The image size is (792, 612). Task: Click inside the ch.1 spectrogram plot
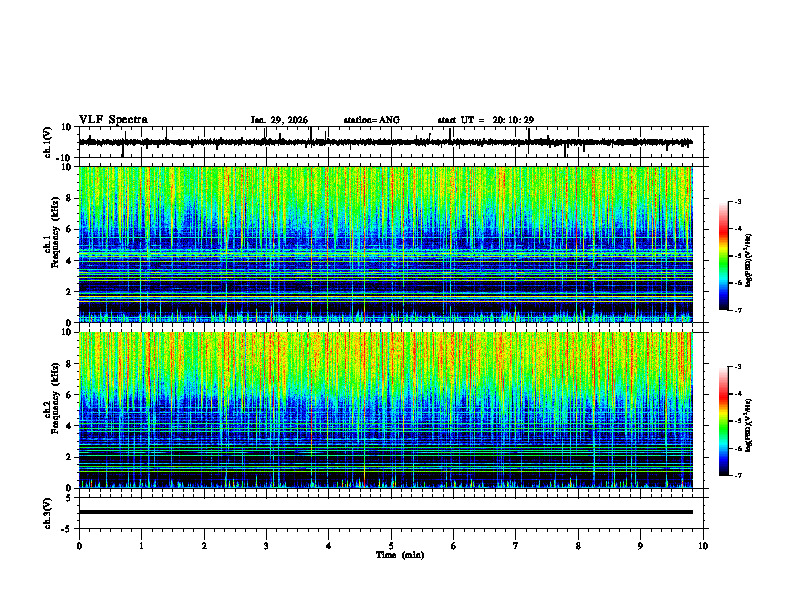point(385,244)
